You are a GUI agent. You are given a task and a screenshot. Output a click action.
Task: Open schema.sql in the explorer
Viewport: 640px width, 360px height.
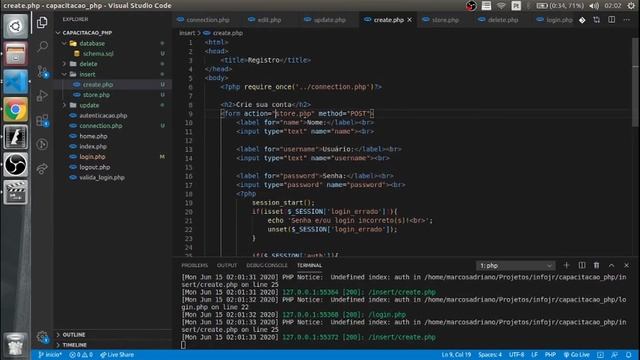98,53
